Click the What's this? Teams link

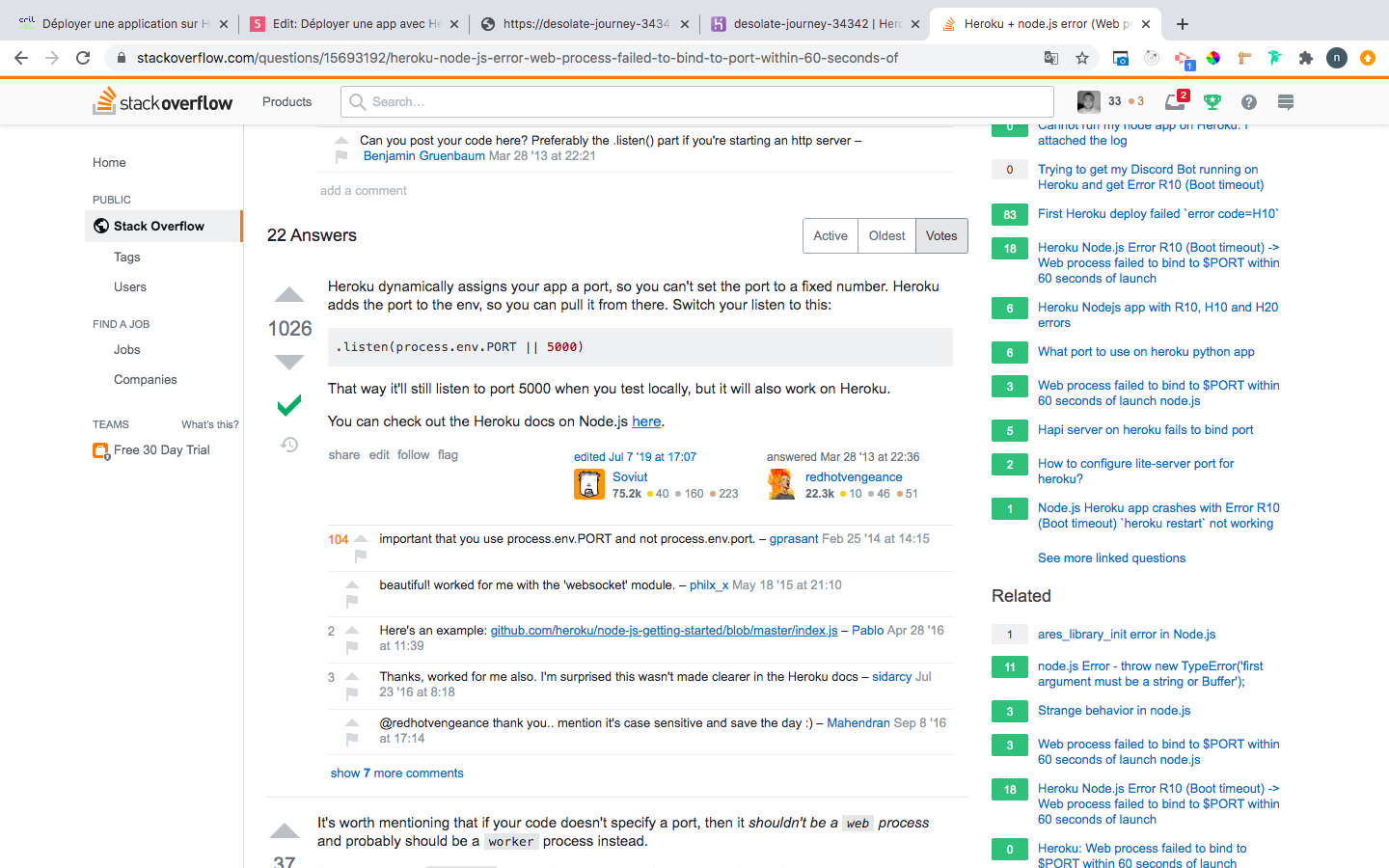pyautogui.click(x=209, y=424)
